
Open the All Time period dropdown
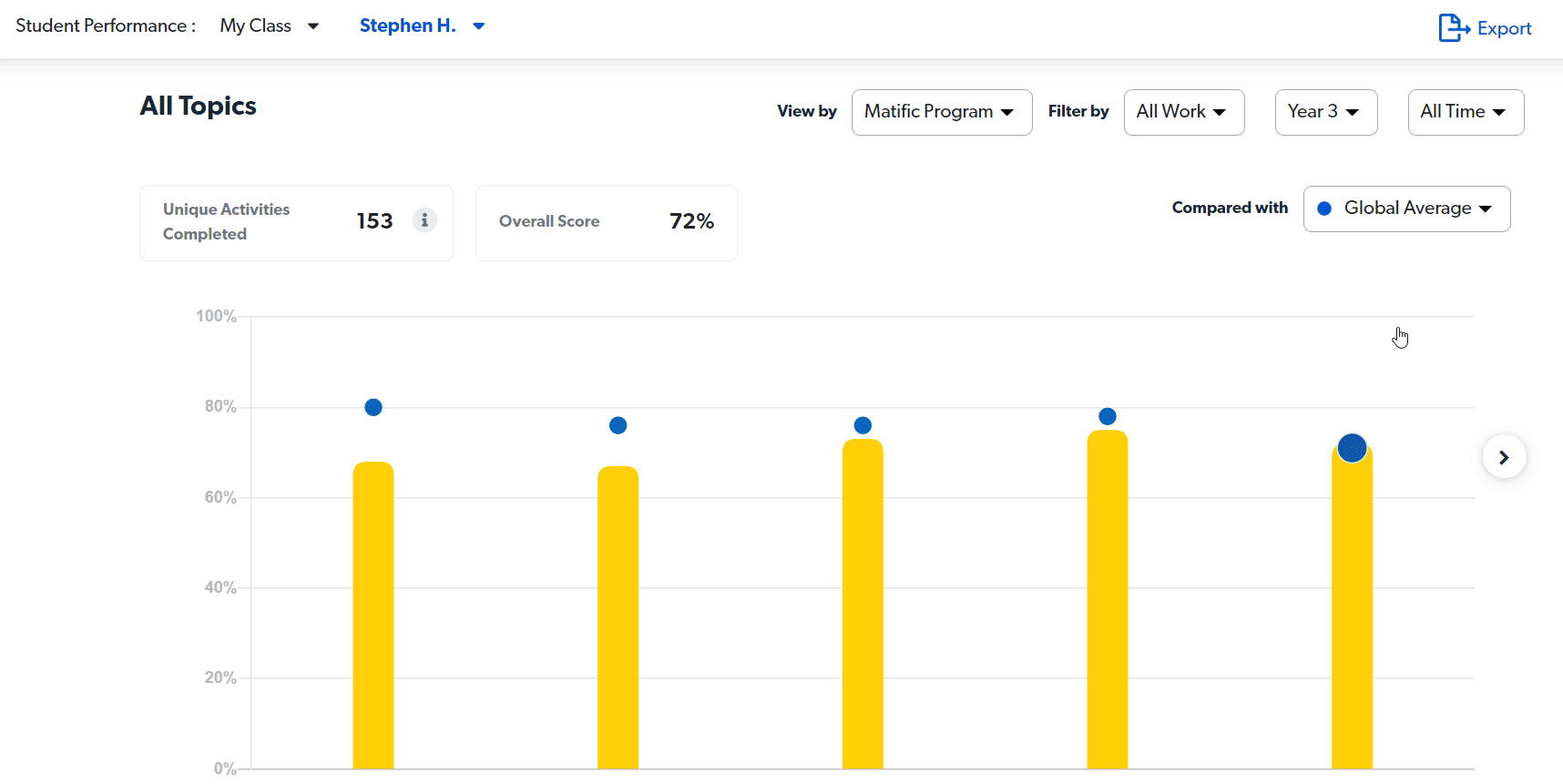pyautogui.click(x=1465, y=112)
